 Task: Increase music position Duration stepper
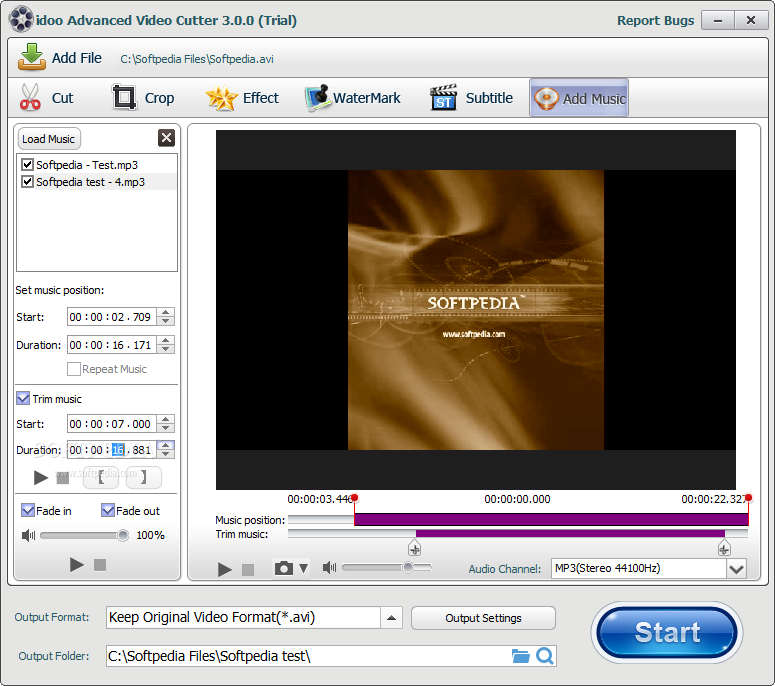pos(166,340)
